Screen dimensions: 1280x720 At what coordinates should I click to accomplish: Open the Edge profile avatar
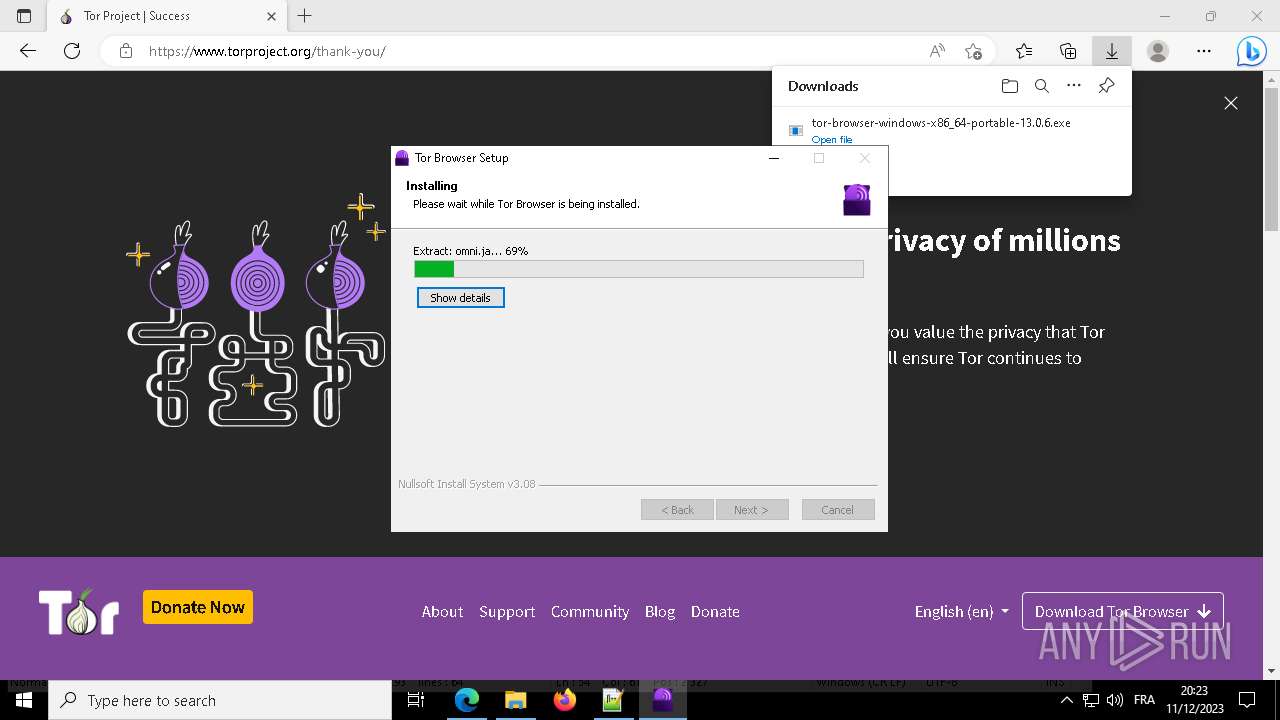1158,51
